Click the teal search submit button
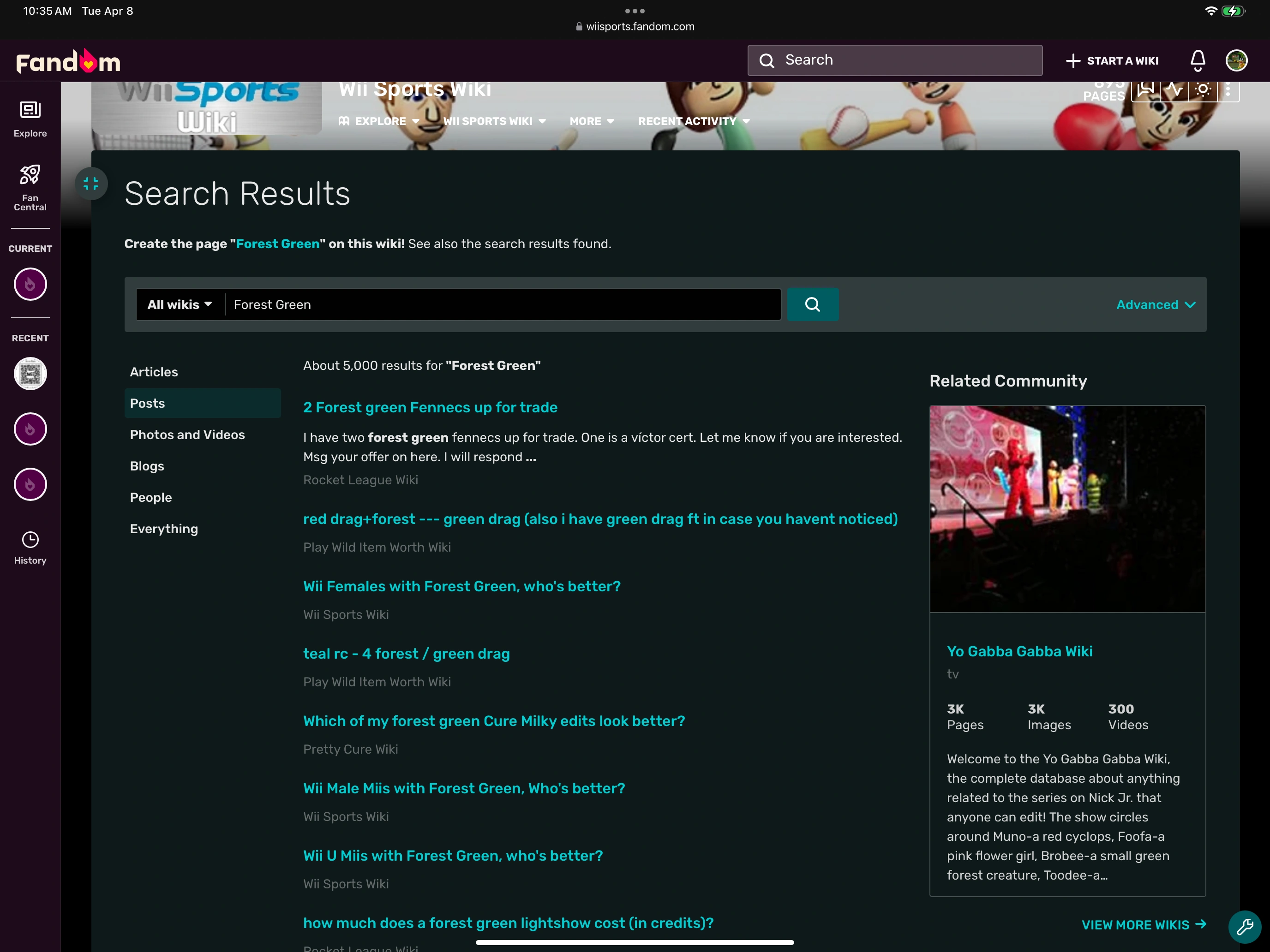 coord(812,304)
